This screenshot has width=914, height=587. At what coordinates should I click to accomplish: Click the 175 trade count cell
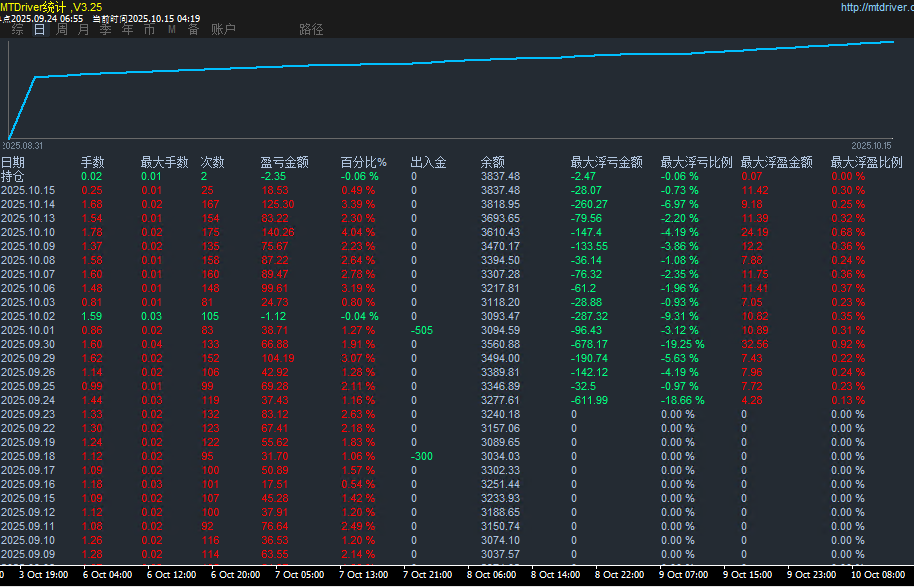click(210, 232)
